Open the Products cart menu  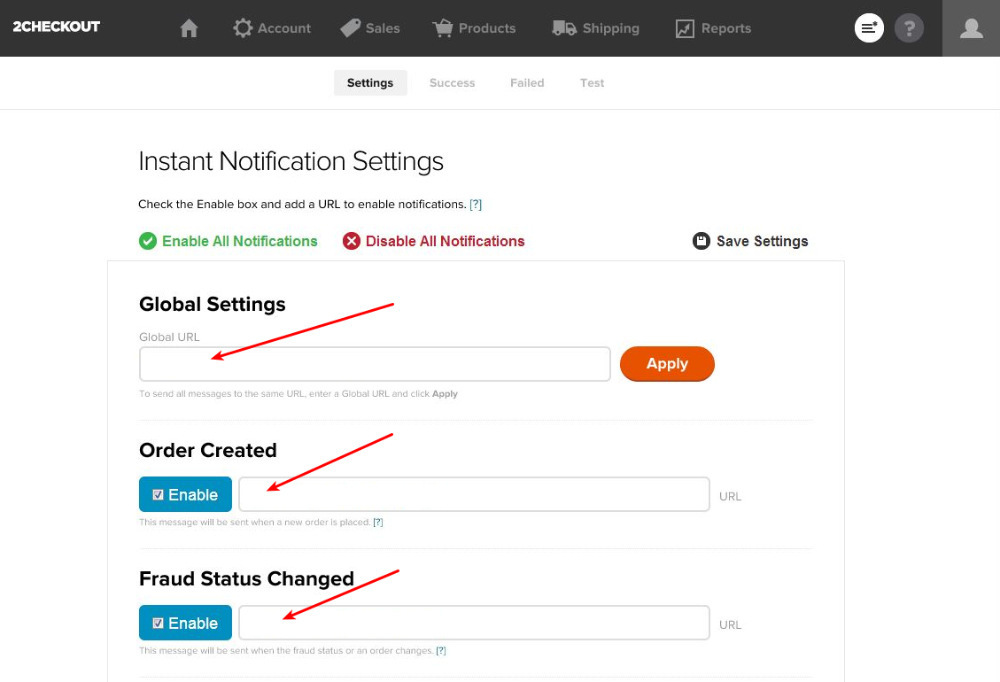[x=474, y=28]
